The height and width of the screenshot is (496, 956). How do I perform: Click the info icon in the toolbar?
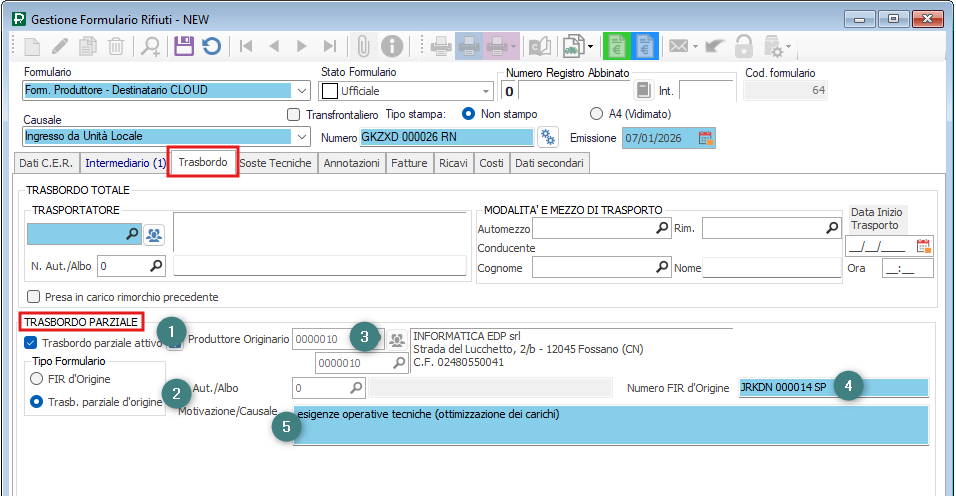[x=392, y=46]
